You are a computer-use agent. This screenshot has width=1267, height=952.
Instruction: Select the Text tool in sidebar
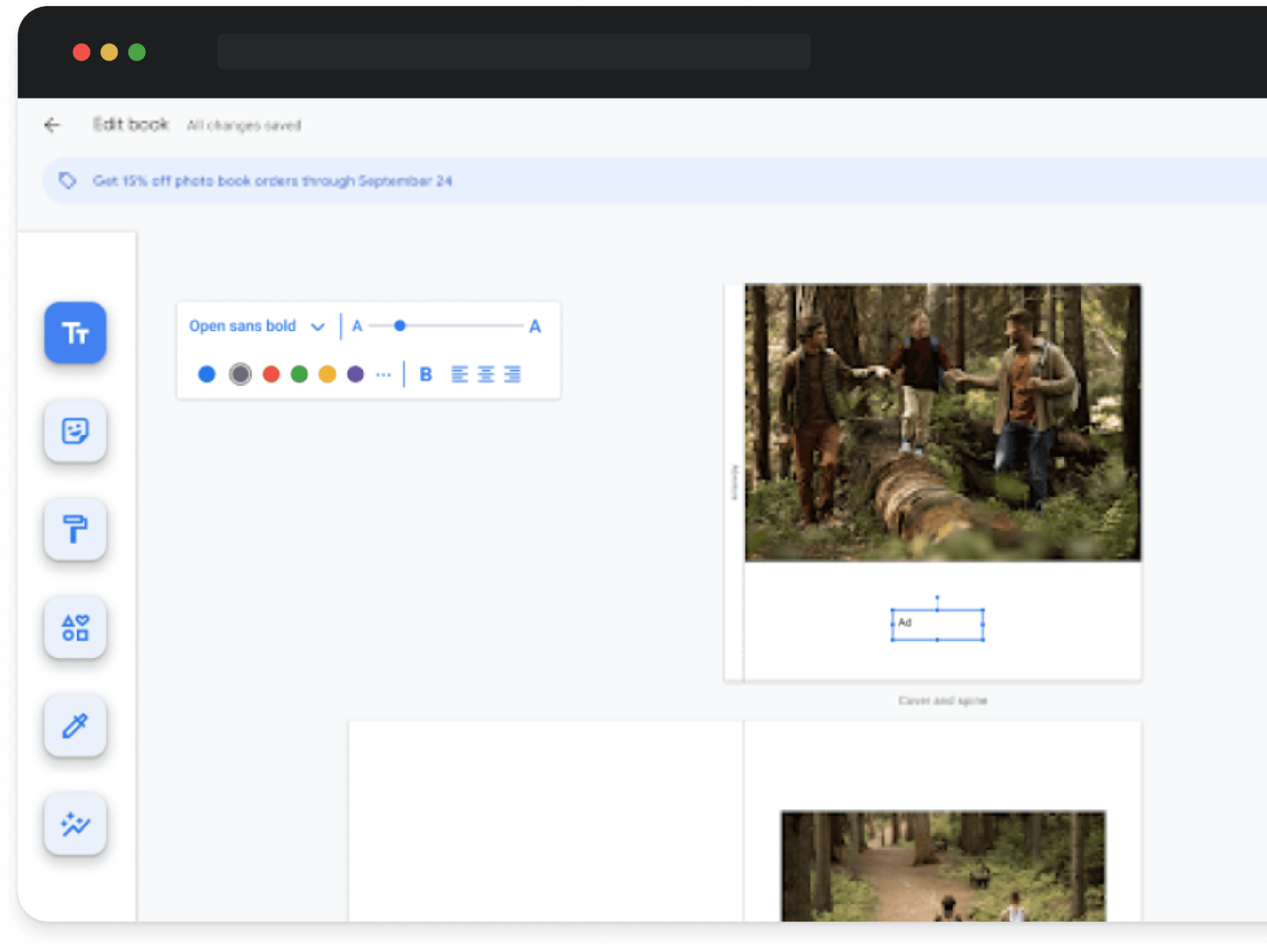pyautogui.click(x=75, y=333)
